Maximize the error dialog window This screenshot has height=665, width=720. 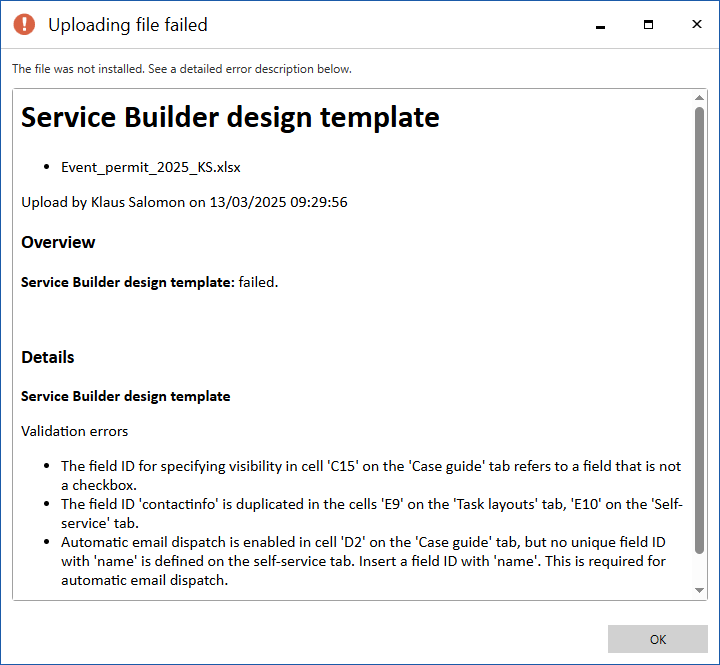click(x=648, y=25)
